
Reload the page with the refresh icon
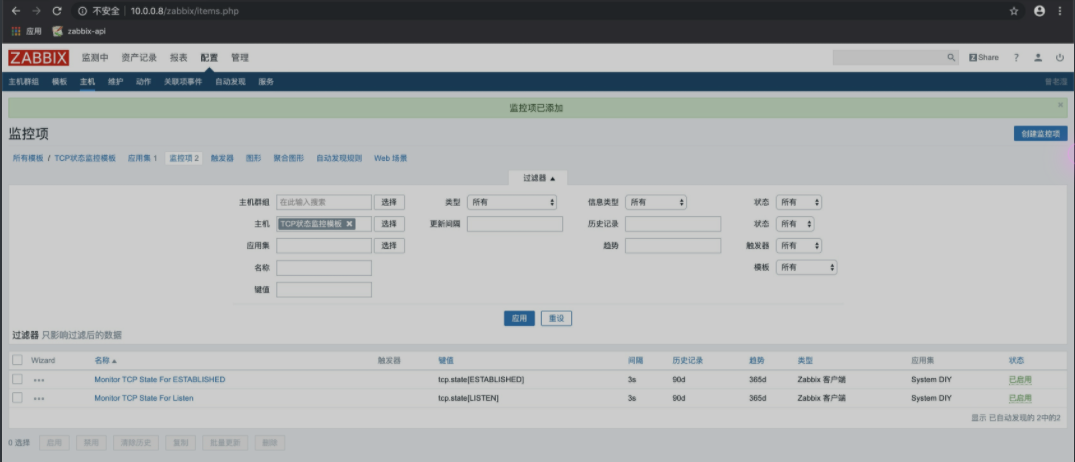tap(57, 11)
